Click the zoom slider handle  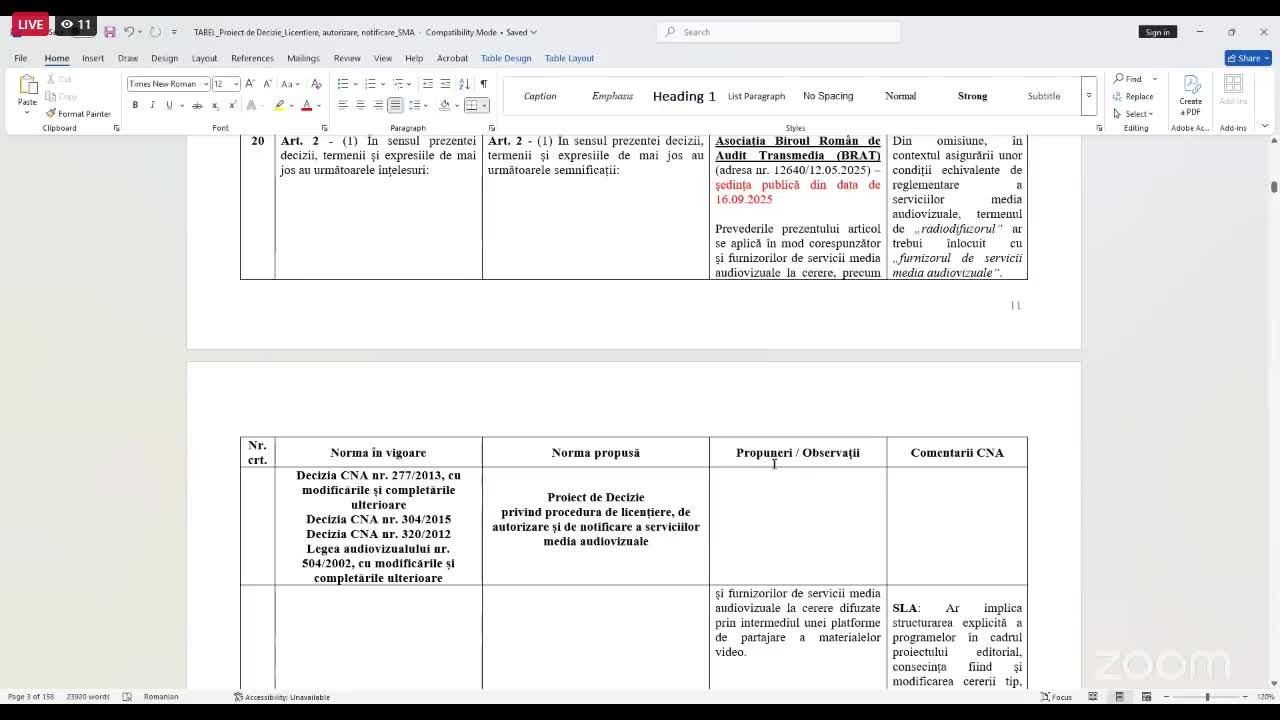click(1207, 697)
